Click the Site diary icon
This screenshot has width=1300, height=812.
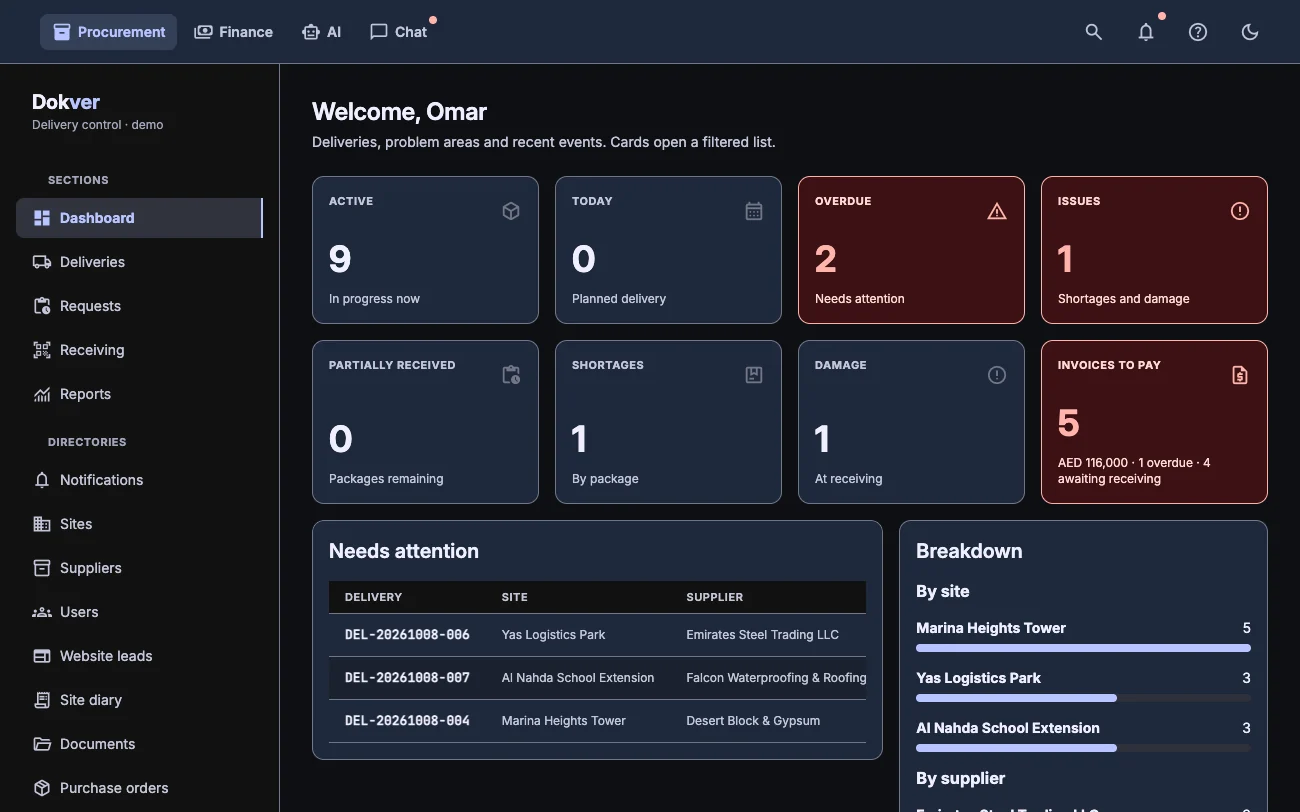[42, 700]
